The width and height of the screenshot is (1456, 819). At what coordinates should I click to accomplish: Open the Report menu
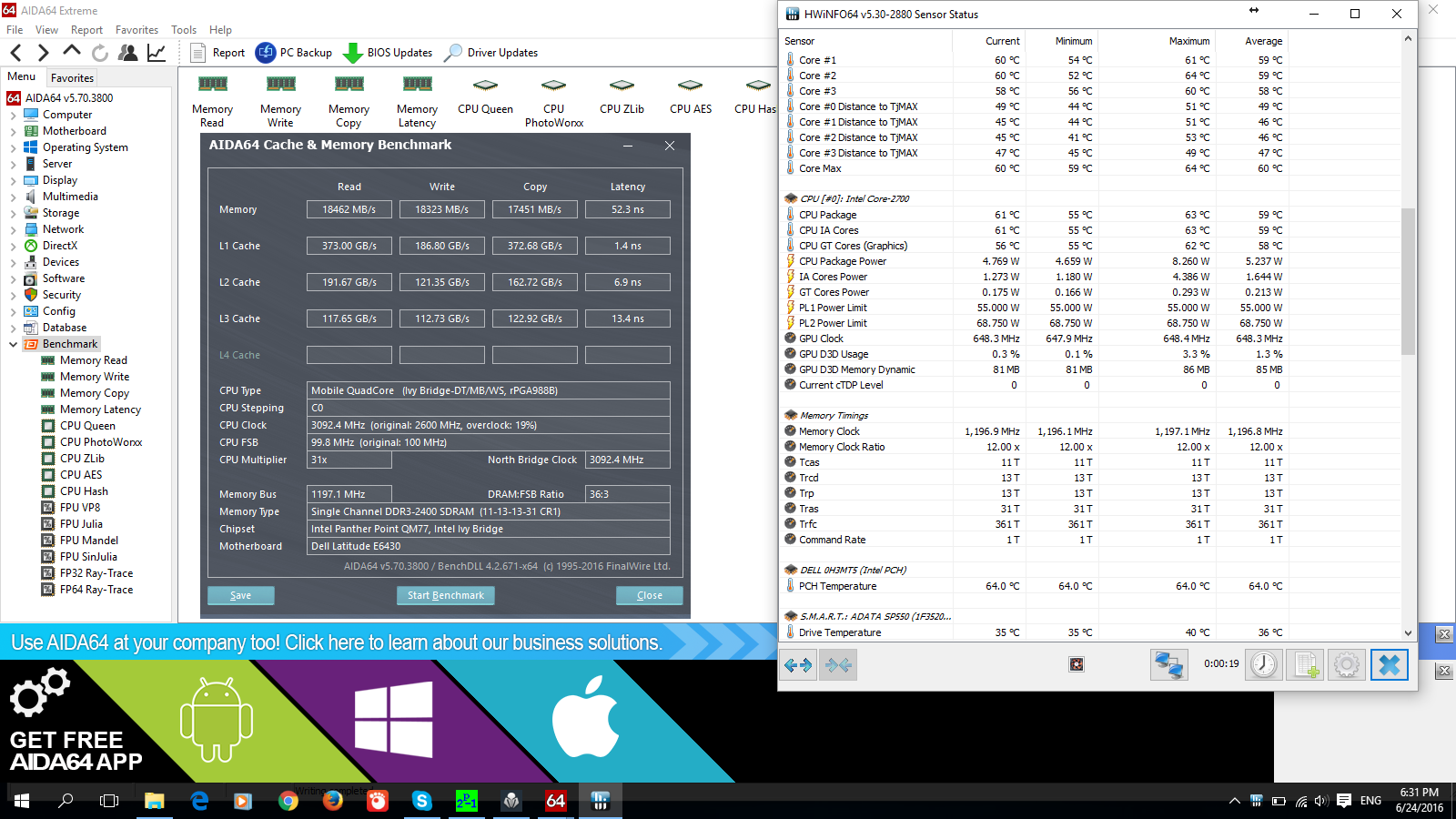86,30
